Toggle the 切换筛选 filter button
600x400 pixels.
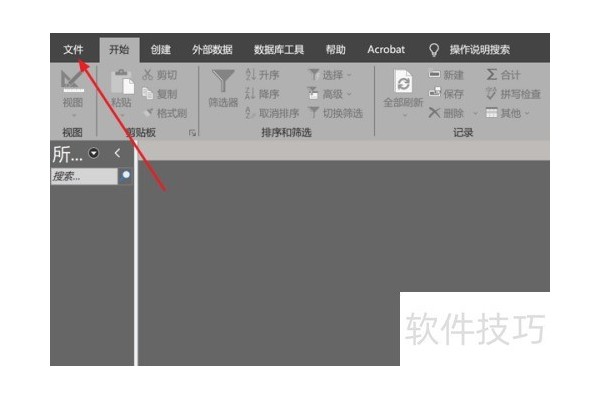click(x=336, y=113)
